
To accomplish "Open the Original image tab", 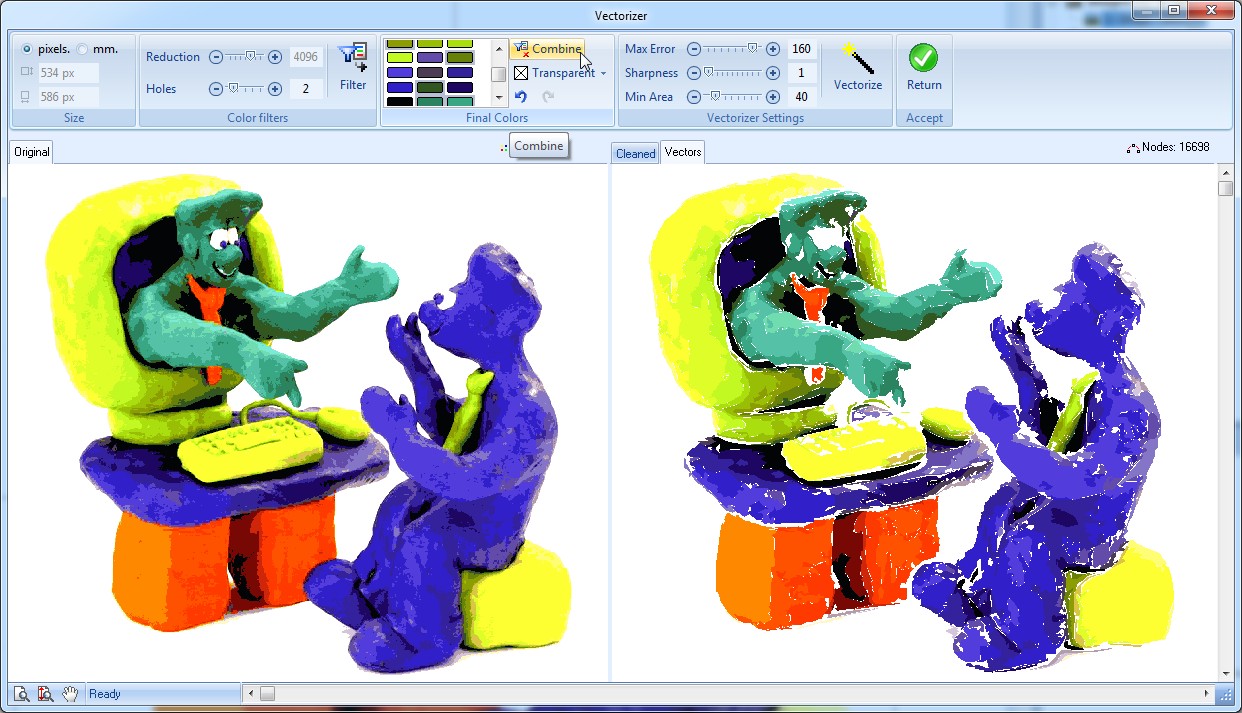I will (31, 153).
